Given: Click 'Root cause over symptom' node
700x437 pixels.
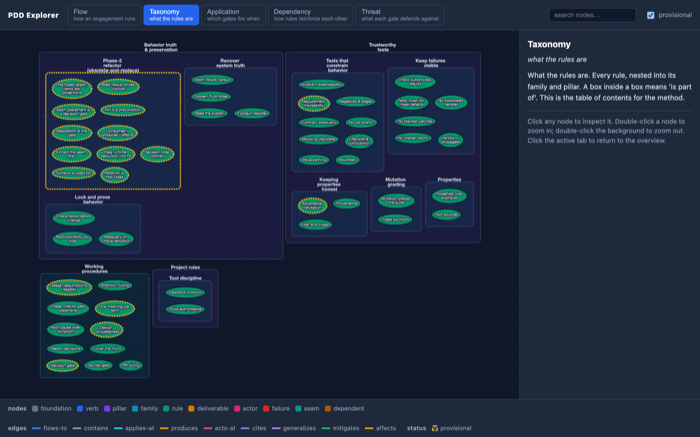Looking at the screenshot, I should click(66, 329).
